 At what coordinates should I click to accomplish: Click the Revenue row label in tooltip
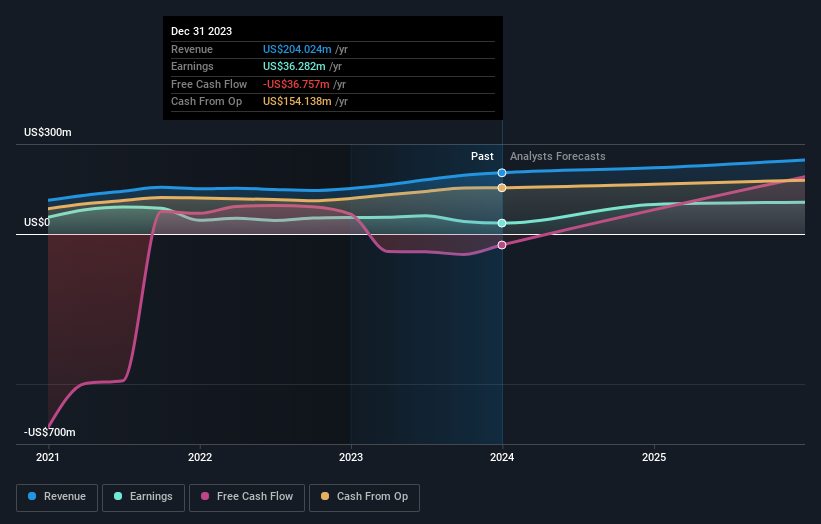[x=192, y=49]
